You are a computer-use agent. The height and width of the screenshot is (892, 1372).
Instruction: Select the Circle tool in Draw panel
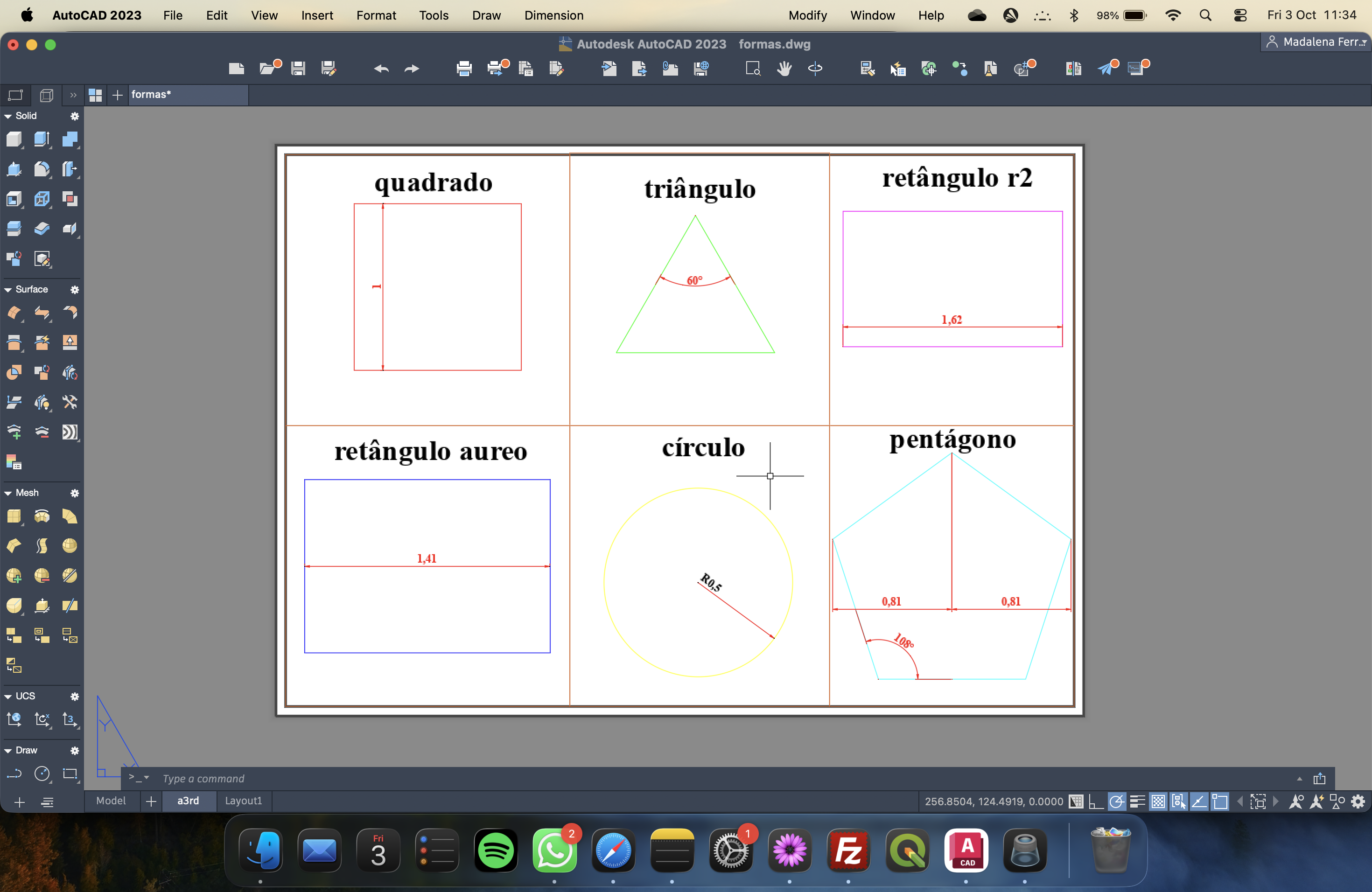point(42,774)
